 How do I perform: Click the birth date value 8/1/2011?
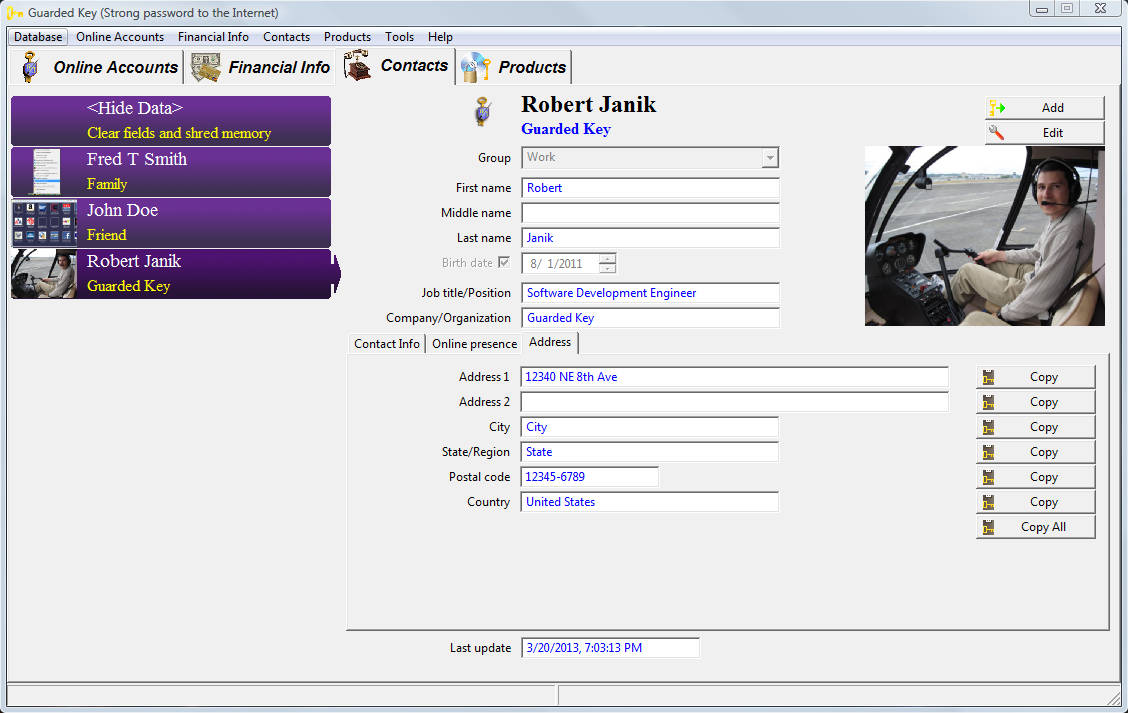(556, 263)
